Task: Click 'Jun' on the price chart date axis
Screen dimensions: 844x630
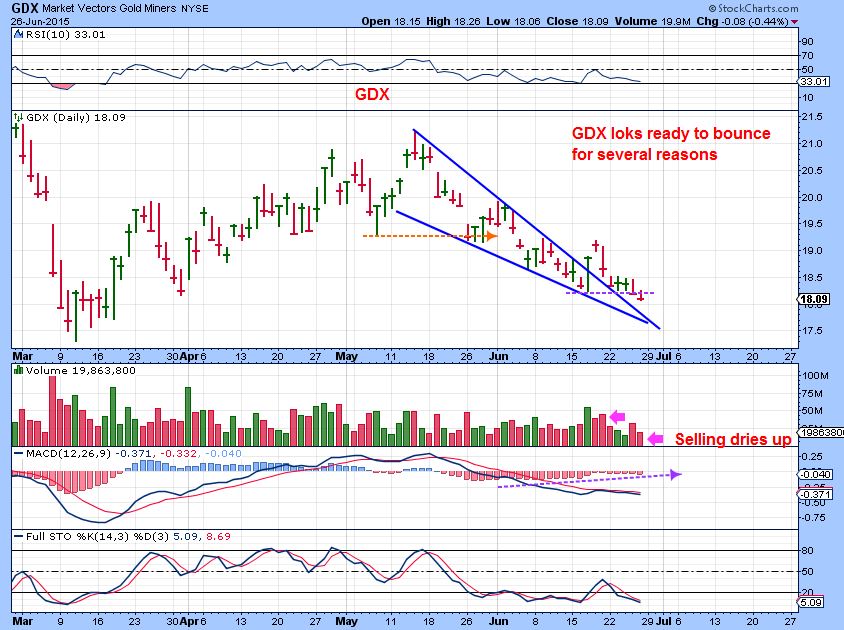Action: 498,356
